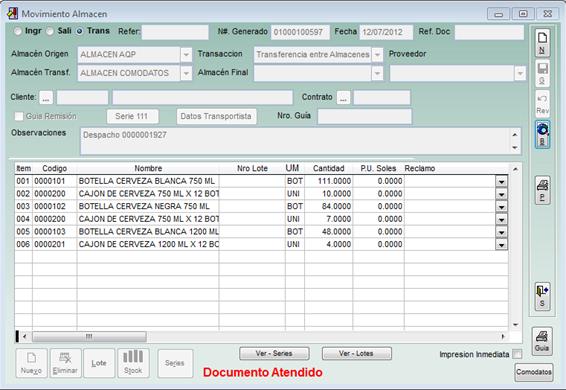This screenshot has height=390, width=566.
Task: Click the Observaciones scroll down arrow
Action: (515, 148)
